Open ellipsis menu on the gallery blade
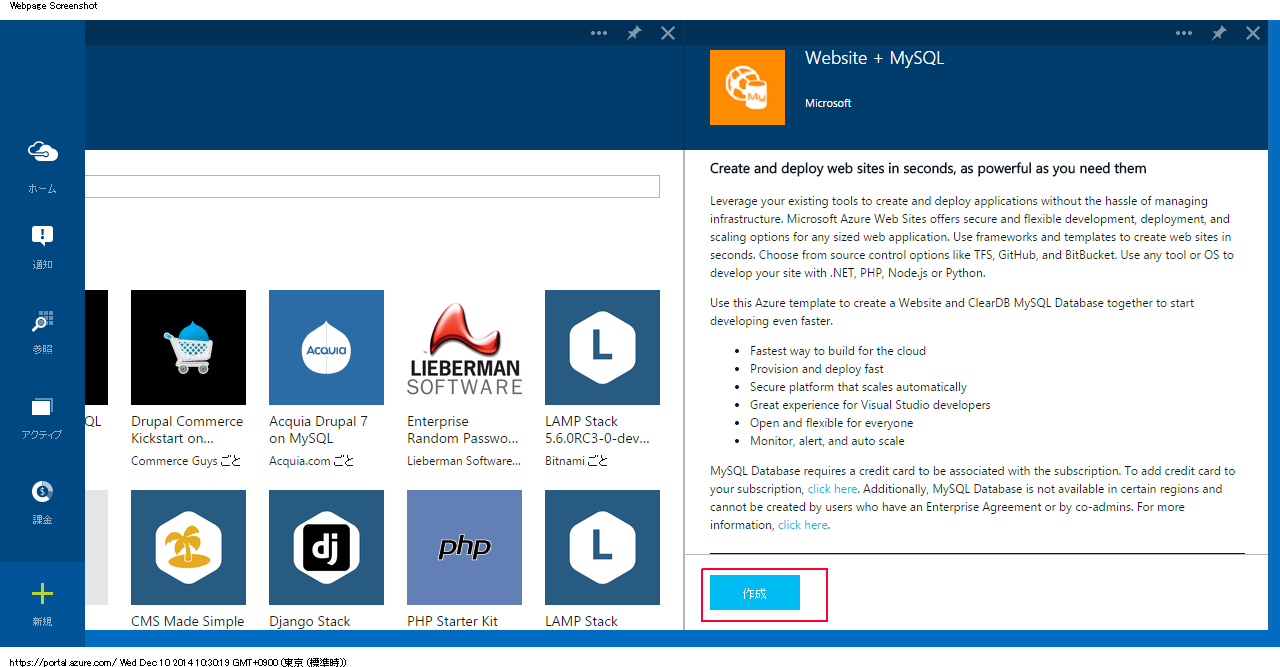The height and width of the screenshot is (667, 1280). coord(599,33)
